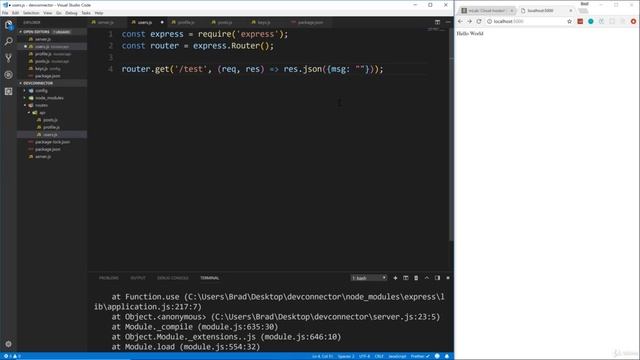Image resolution: width=640 pixels, height=360 pixels.
Task: Open the View menu
Action: pos(48,13)
